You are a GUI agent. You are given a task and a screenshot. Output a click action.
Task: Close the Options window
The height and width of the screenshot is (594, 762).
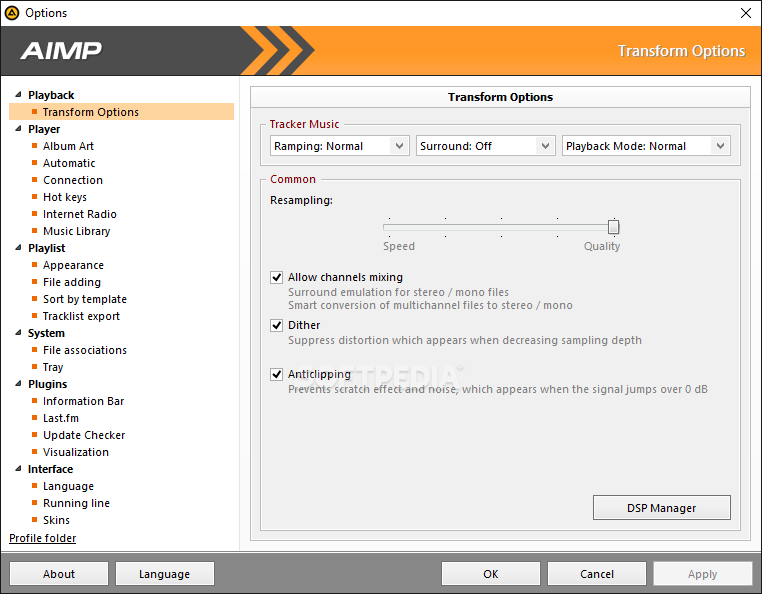(745, 13)
